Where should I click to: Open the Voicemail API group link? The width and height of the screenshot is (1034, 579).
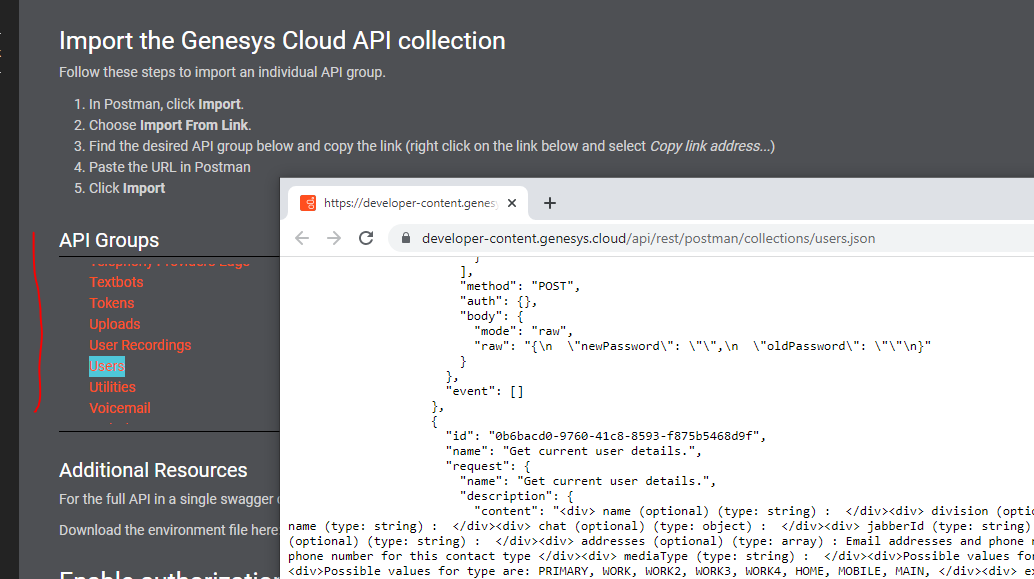click(119, 407)
